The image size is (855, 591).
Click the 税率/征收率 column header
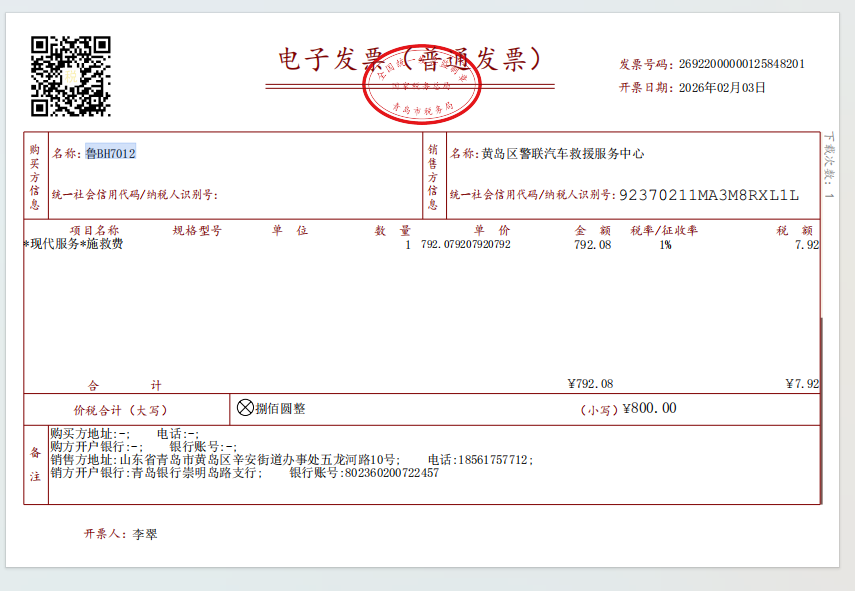[663, 230]
